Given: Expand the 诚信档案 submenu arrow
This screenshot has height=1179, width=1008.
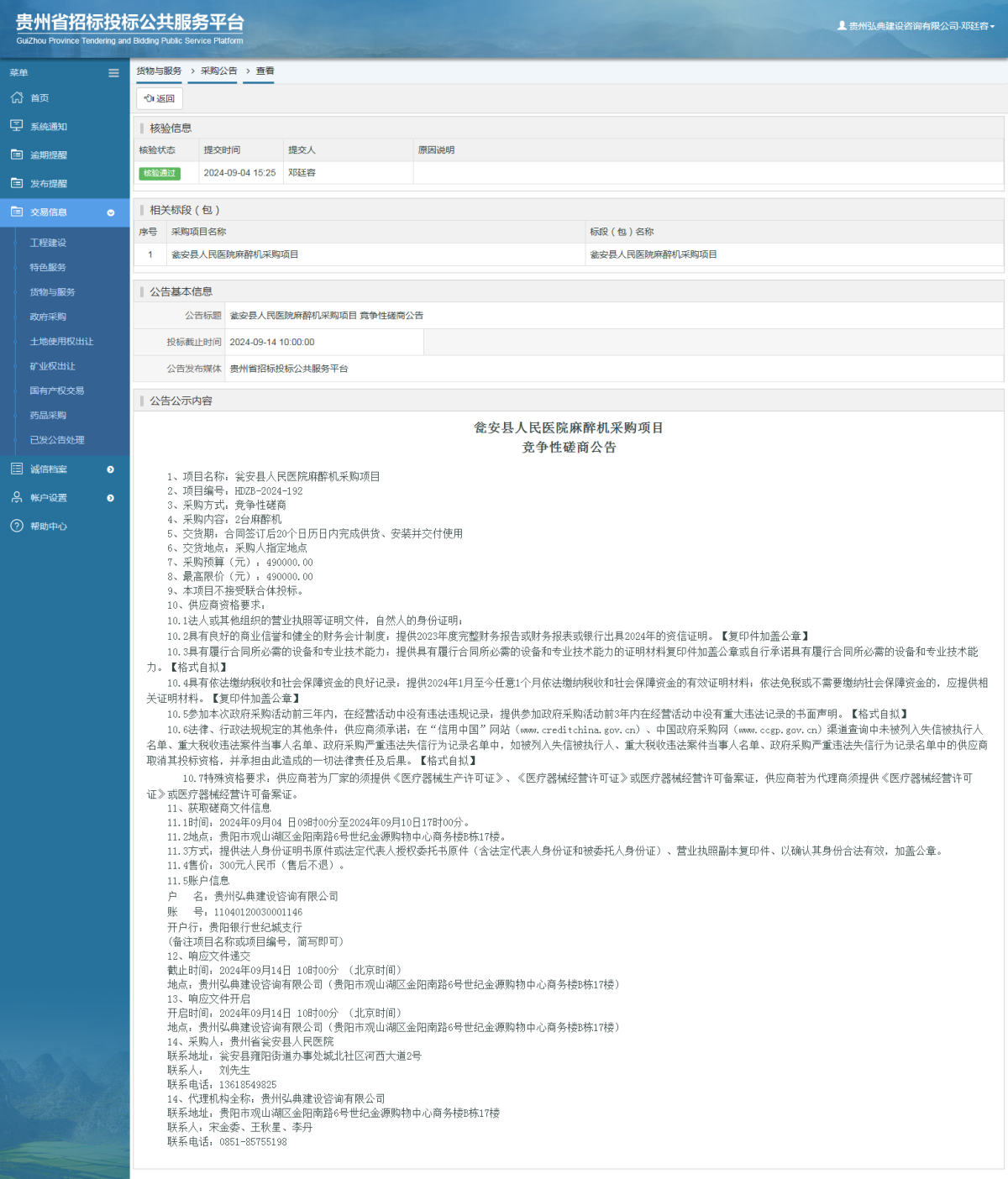Looking at the screenshot, I should tap(111, 469).
